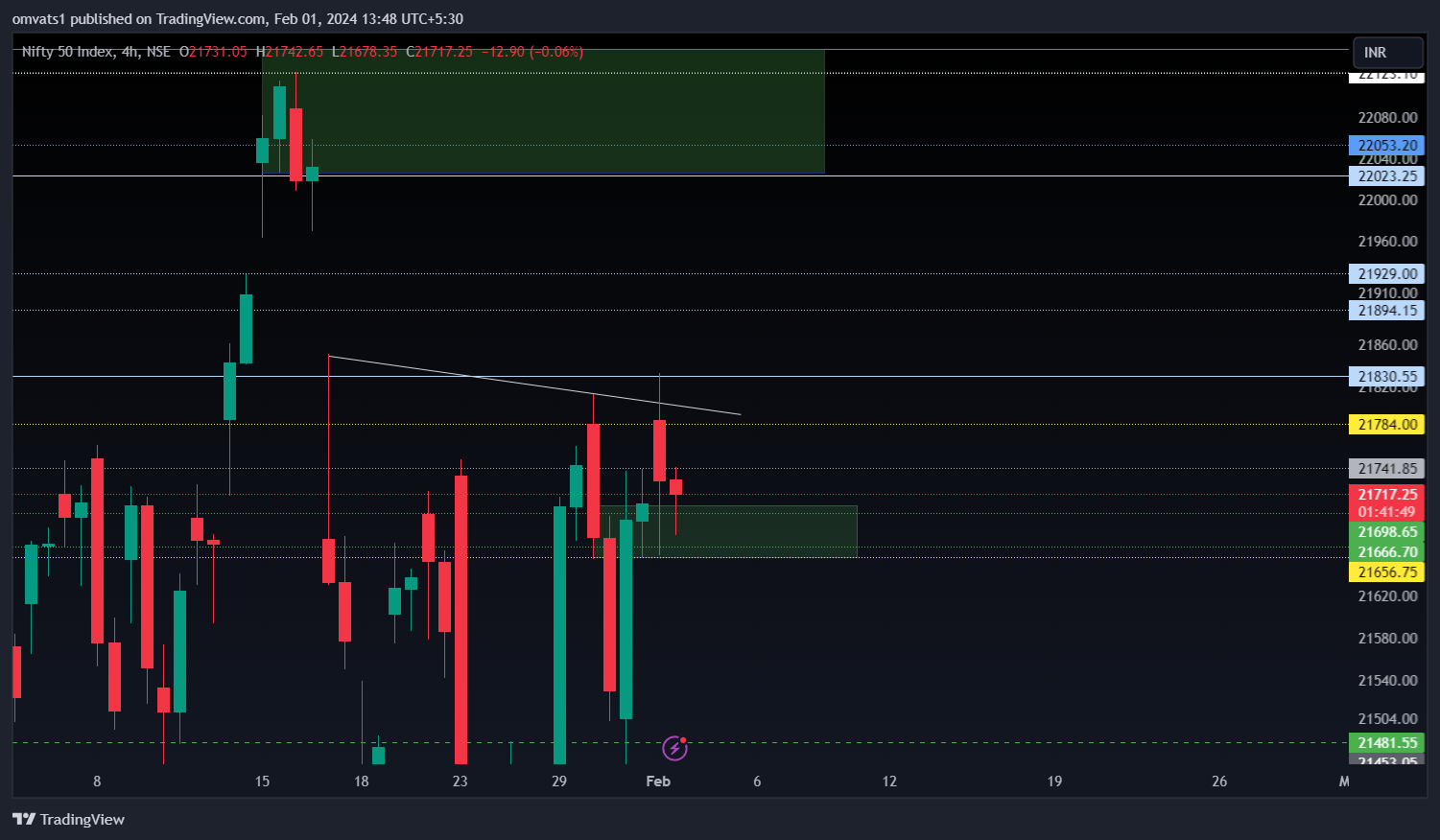Click the yellow 21784.00 price label
The height and width of the screenshot is (840, 1440).
(x=1386, y=425)
